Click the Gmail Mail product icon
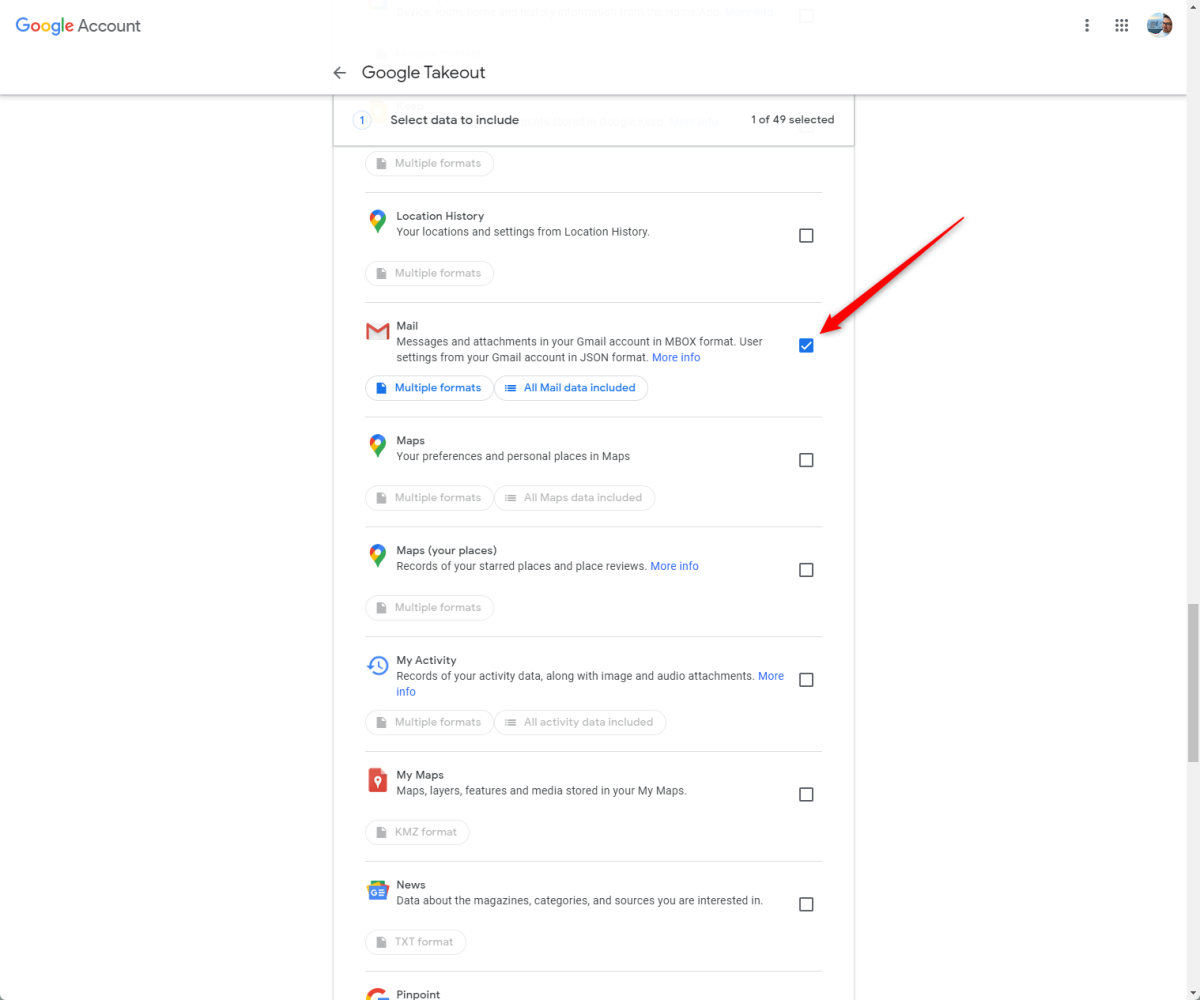The width and height of the screenshot is (1200, 1000). [377, 330]
